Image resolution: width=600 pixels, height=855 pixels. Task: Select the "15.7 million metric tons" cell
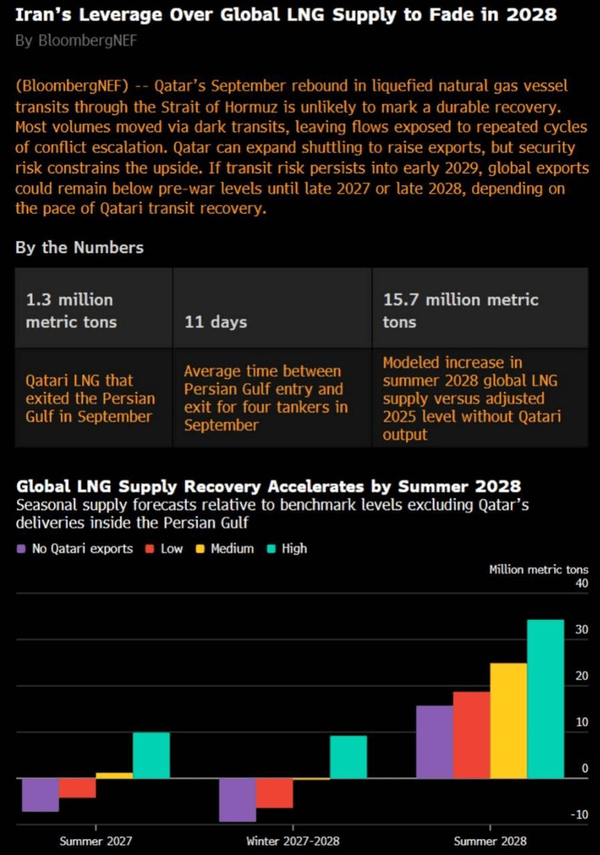pyautogui.click(x=481, y=308)
